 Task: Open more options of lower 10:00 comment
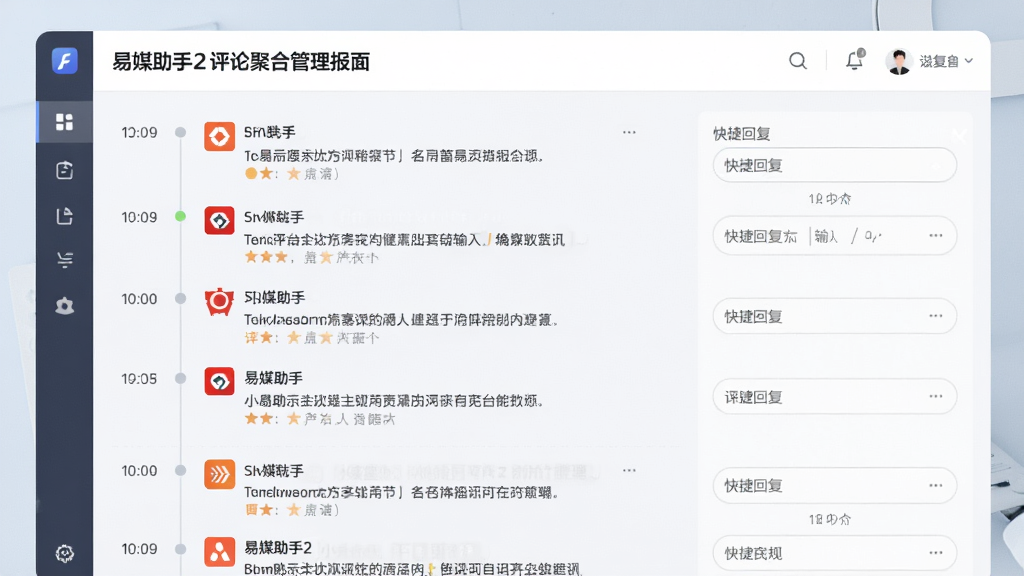(629, 470)
